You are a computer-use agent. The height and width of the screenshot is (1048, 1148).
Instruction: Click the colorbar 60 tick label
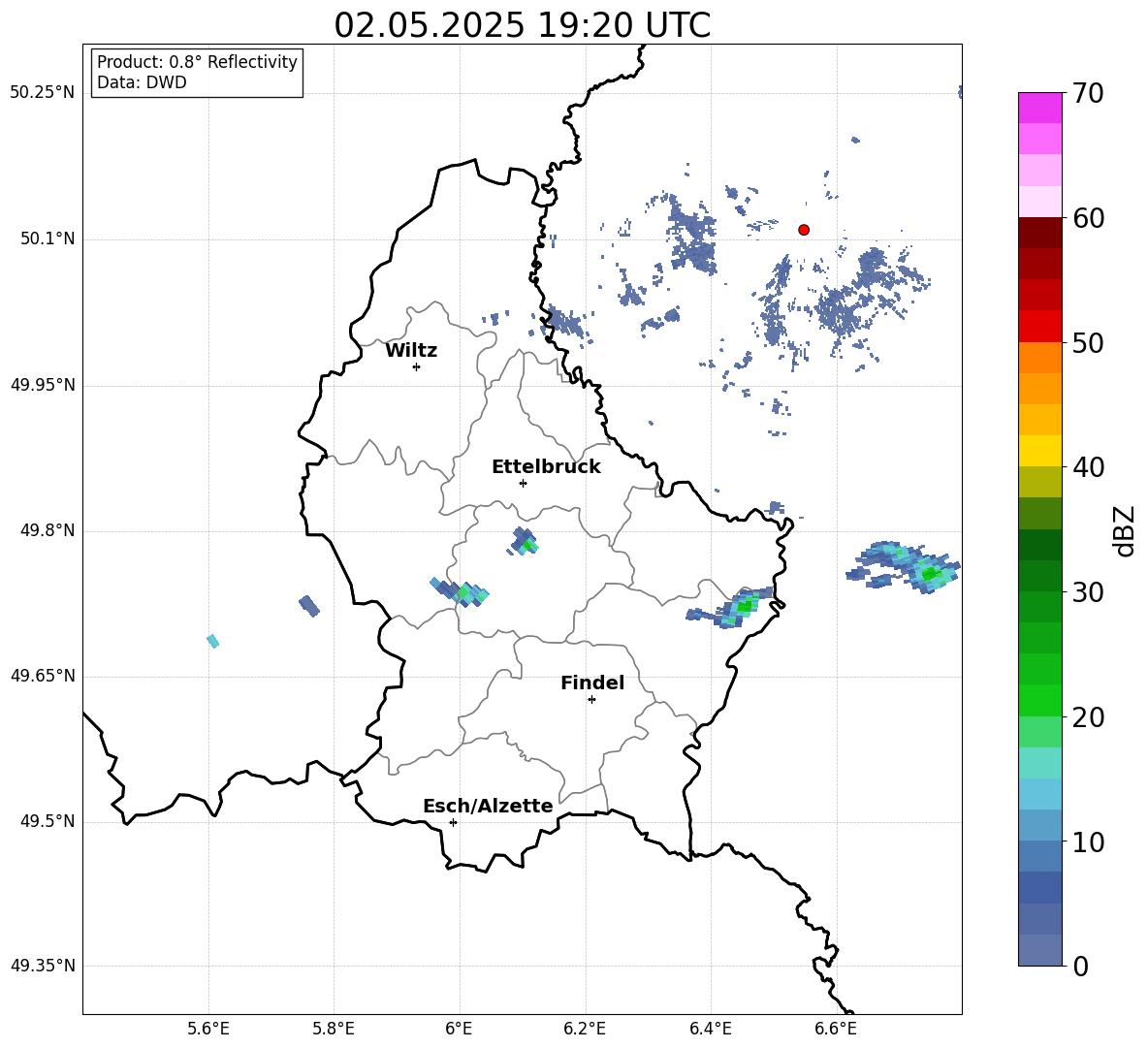tap(1089, 218)
